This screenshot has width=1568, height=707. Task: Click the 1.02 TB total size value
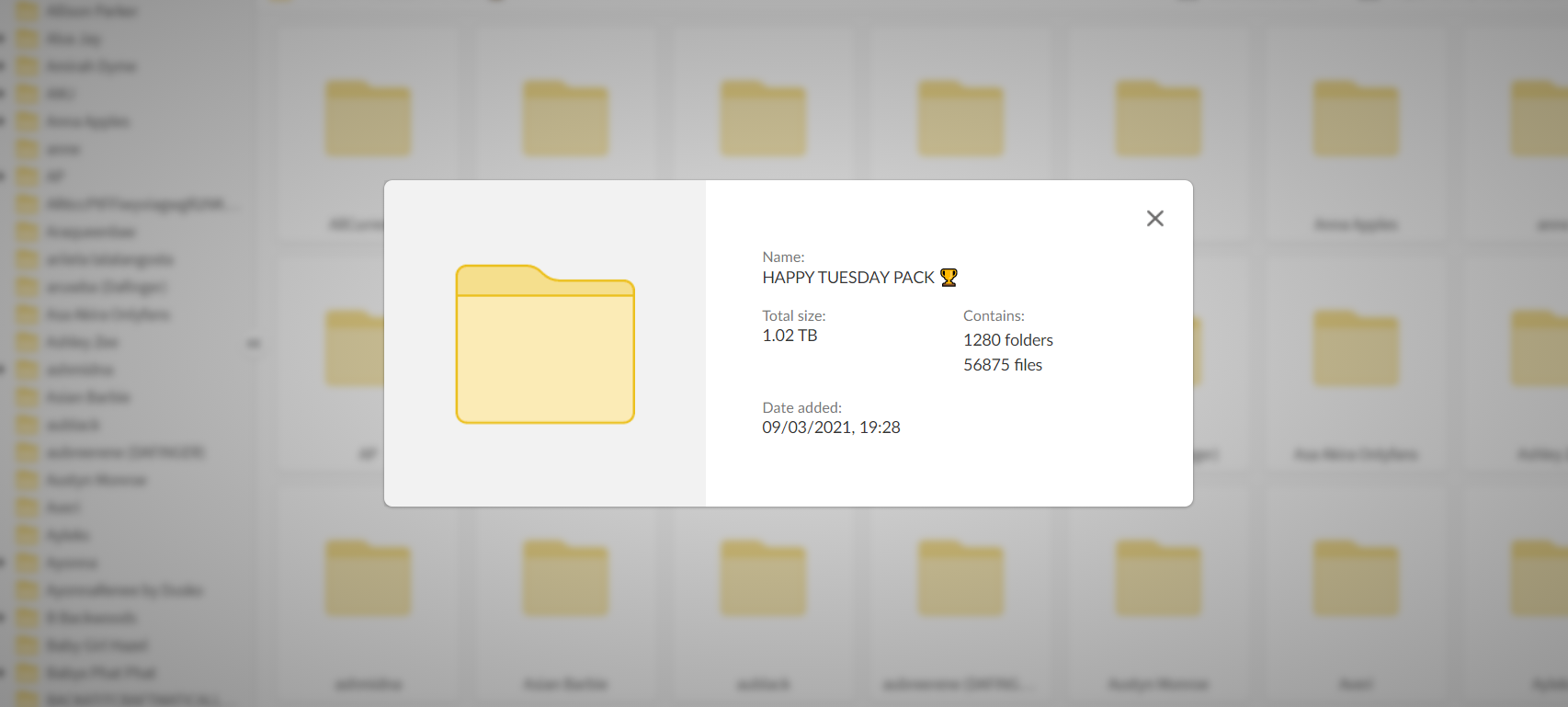click(790, 336)
